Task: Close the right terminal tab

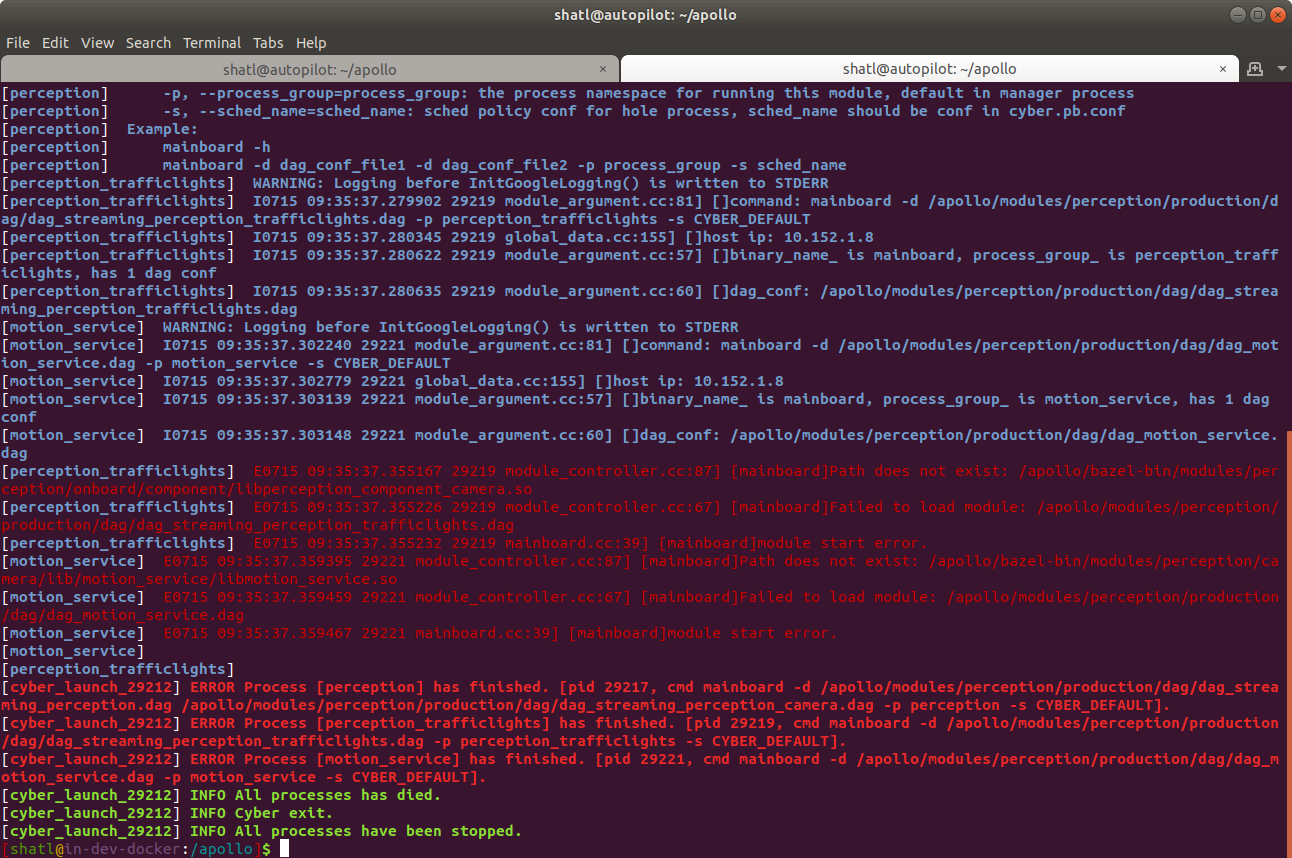Action: coord(1223,69)
